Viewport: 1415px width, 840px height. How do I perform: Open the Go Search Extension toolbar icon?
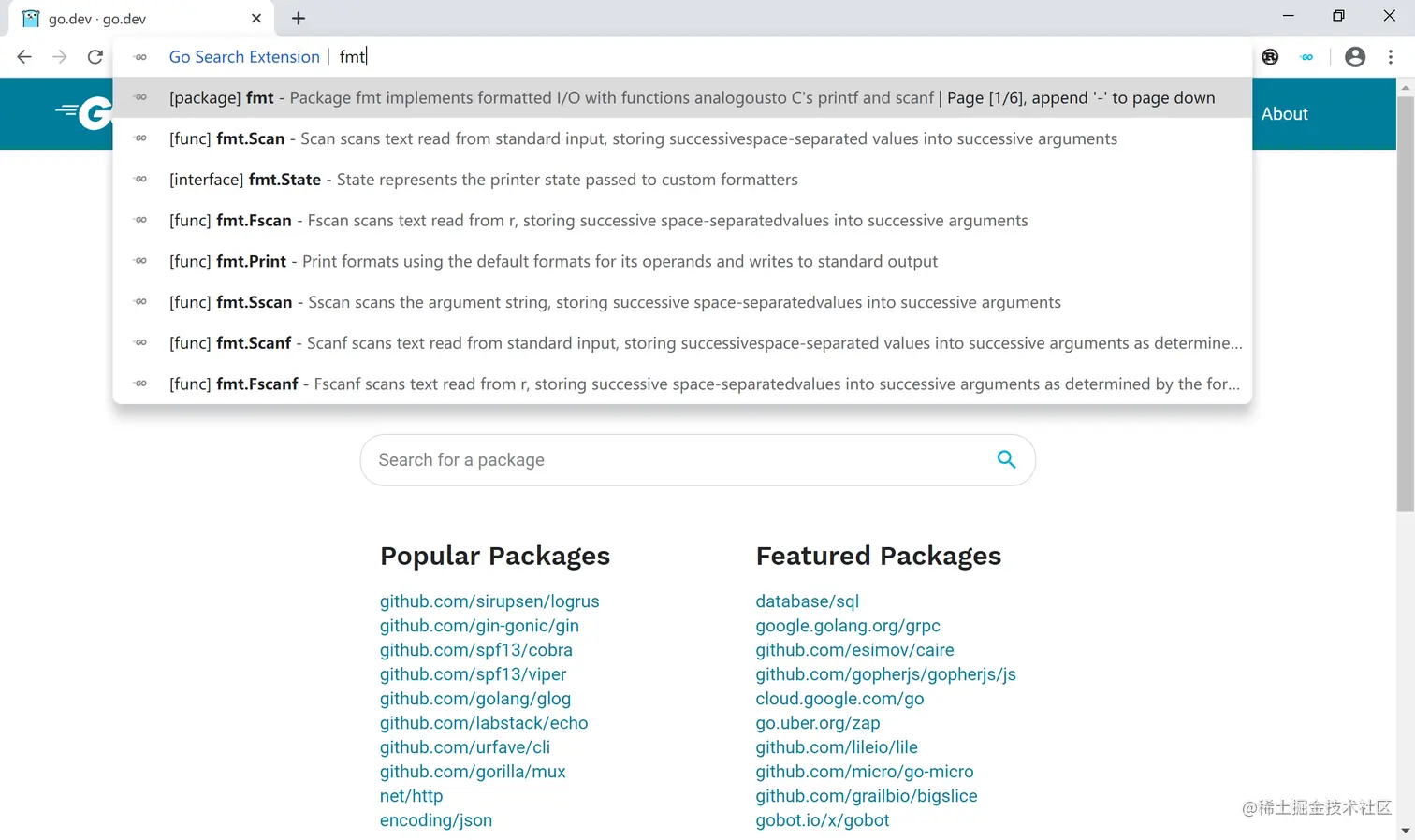(x=1307, y=57)
